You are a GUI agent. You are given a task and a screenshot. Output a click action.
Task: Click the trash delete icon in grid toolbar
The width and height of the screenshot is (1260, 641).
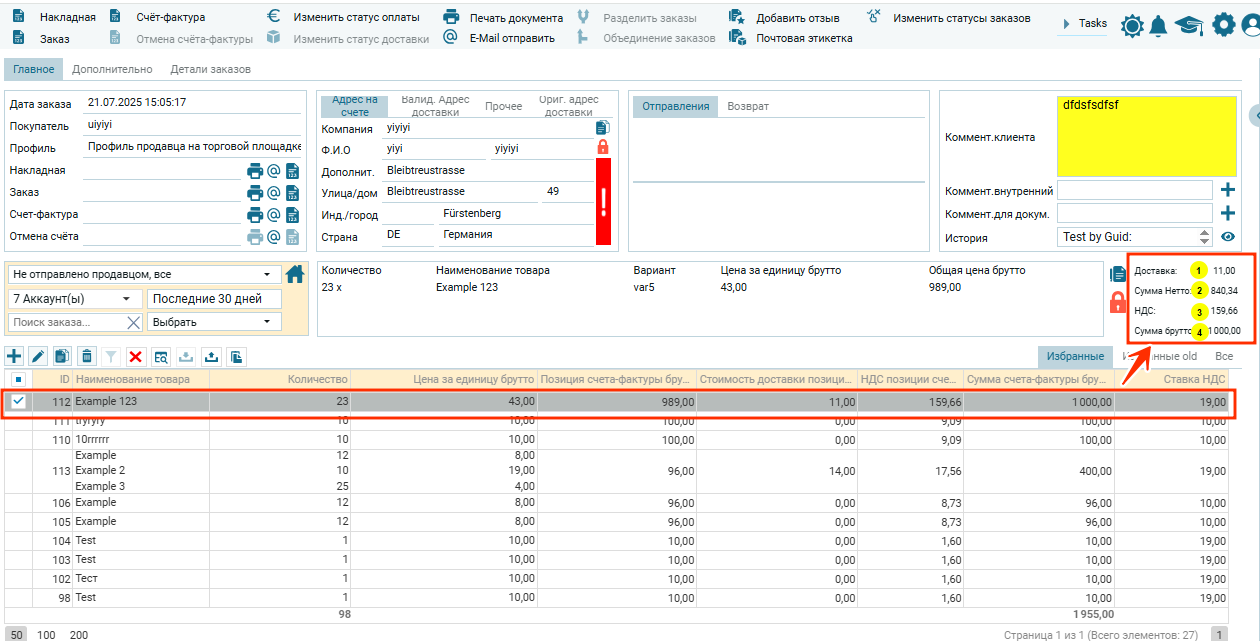(87, 356)
